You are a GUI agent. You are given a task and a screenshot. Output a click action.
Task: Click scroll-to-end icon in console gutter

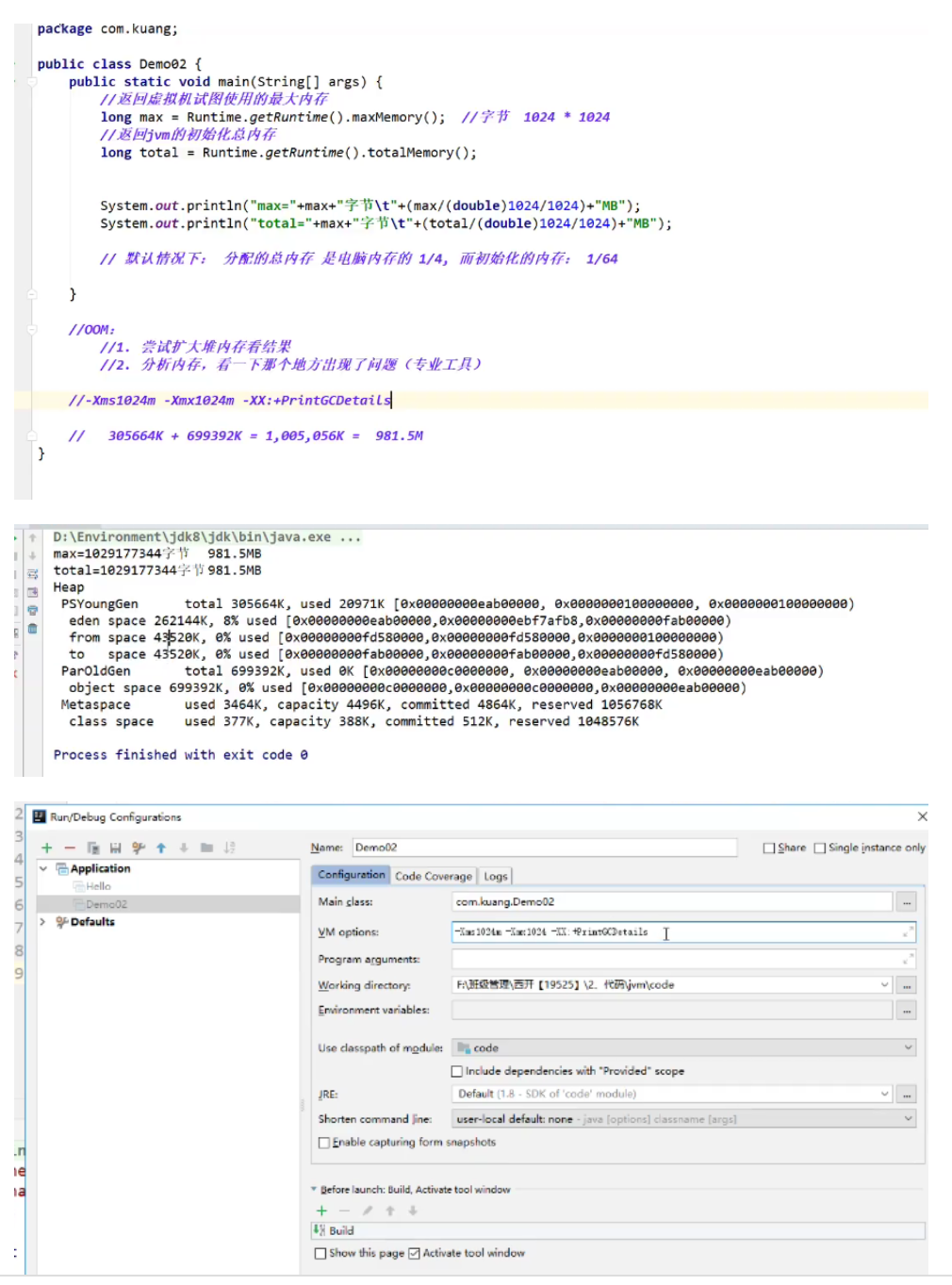click(32, 592)
